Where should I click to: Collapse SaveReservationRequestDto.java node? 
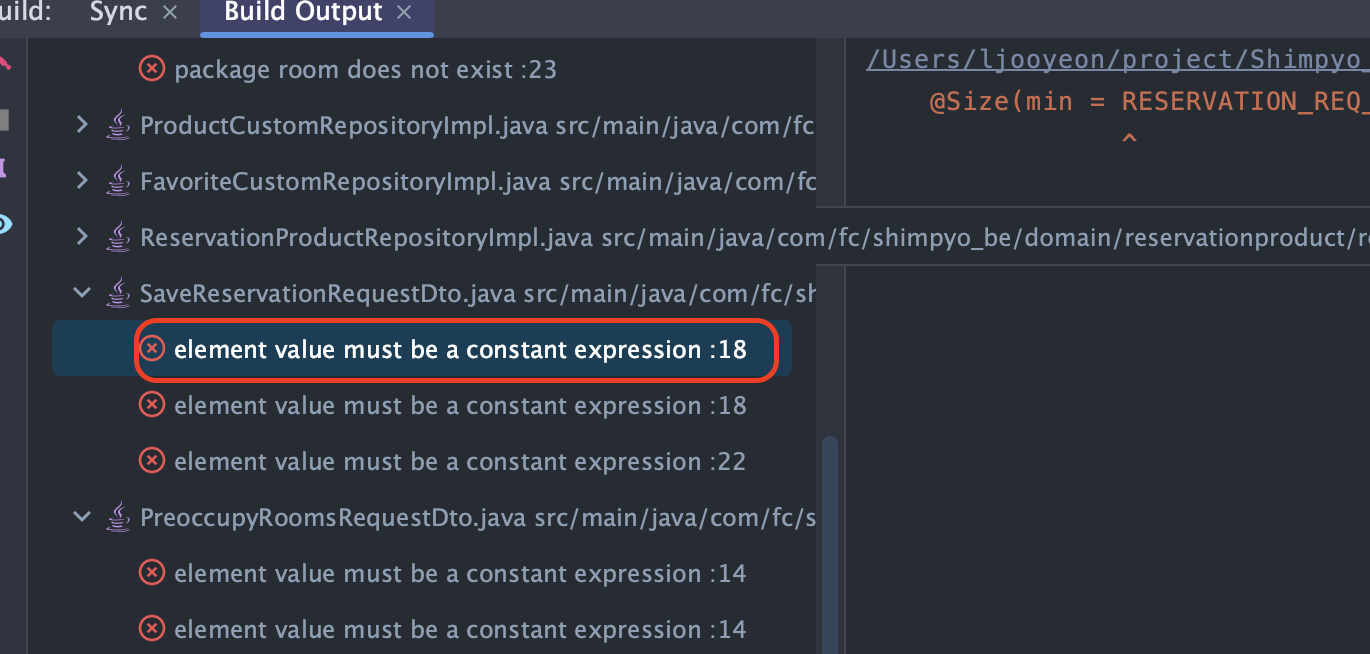83,293
